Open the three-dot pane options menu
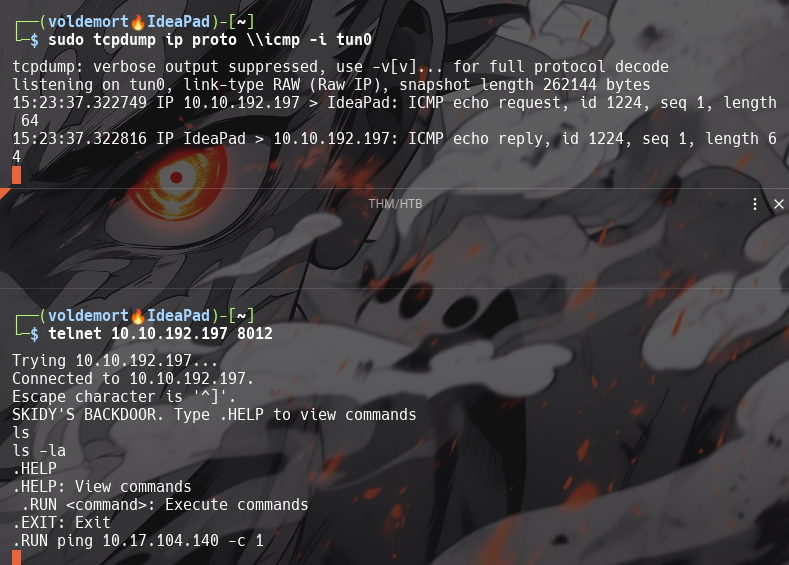The width and height of the screenshot is (789, 565). coord(755,204)
